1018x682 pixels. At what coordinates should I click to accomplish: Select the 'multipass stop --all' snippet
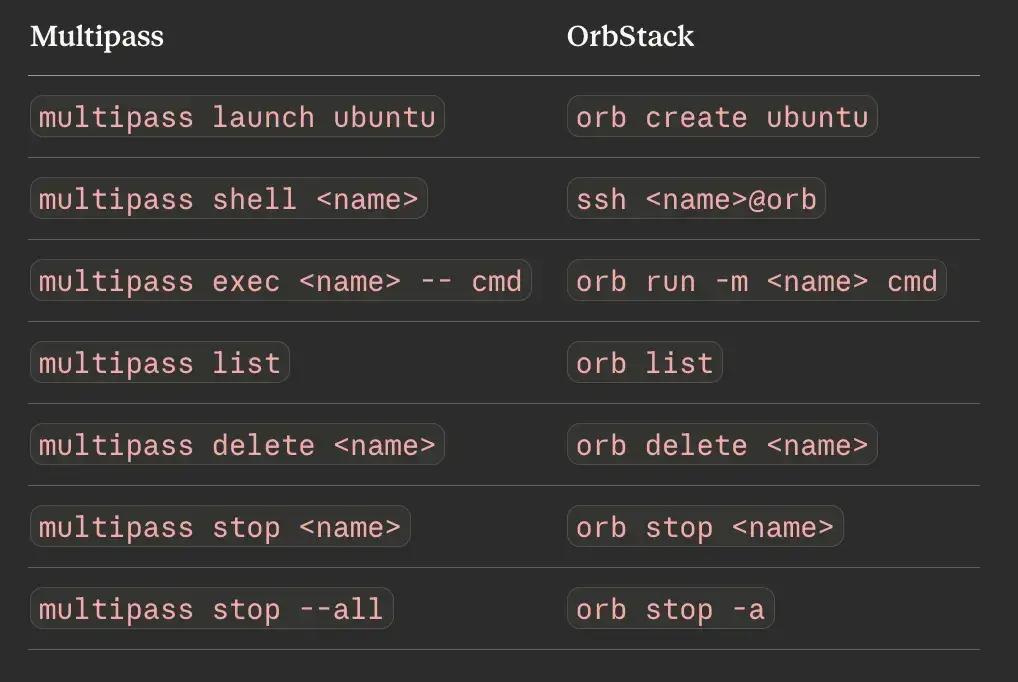(212, 608)
